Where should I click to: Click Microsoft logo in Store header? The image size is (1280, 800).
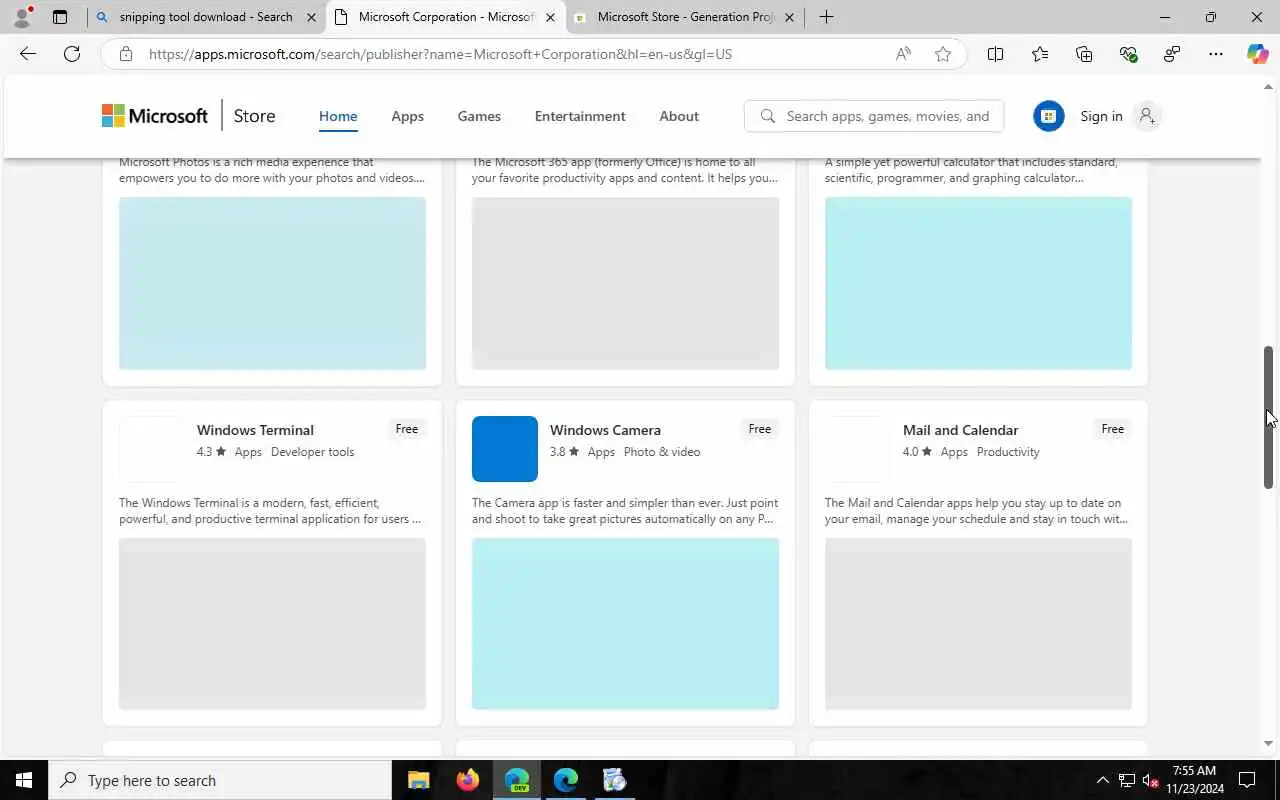(x=155, y=116)
